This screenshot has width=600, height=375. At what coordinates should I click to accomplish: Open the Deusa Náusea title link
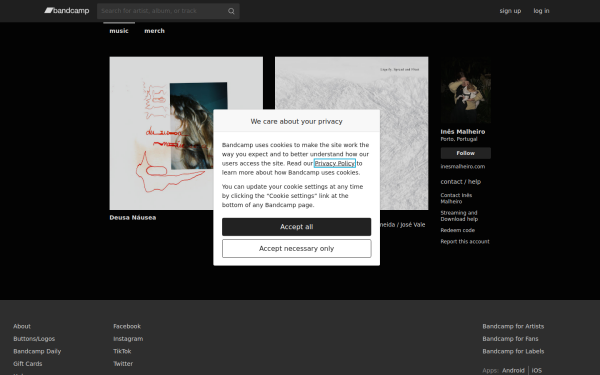click(x=133, y=217)
